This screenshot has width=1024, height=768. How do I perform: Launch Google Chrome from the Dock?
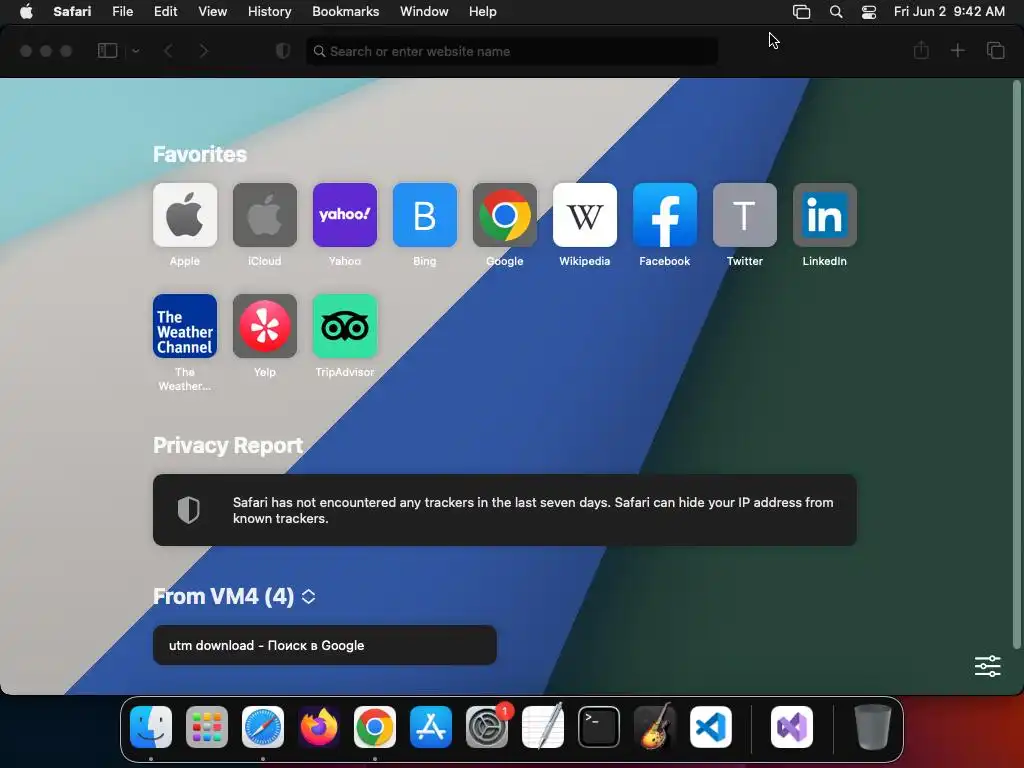[x=375, y=727]
